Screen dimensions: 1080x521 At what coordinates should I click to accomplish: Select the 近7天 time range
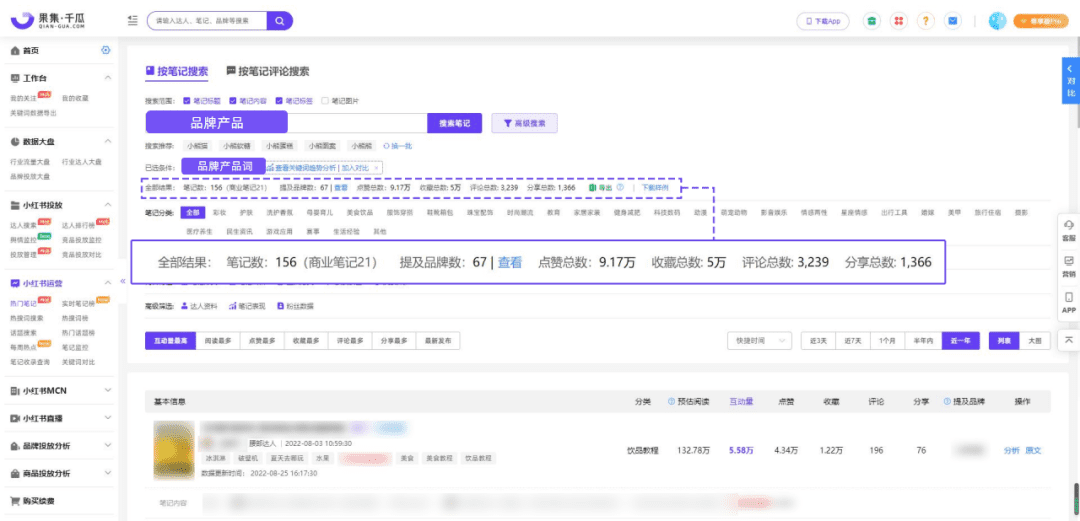[853, 341]
